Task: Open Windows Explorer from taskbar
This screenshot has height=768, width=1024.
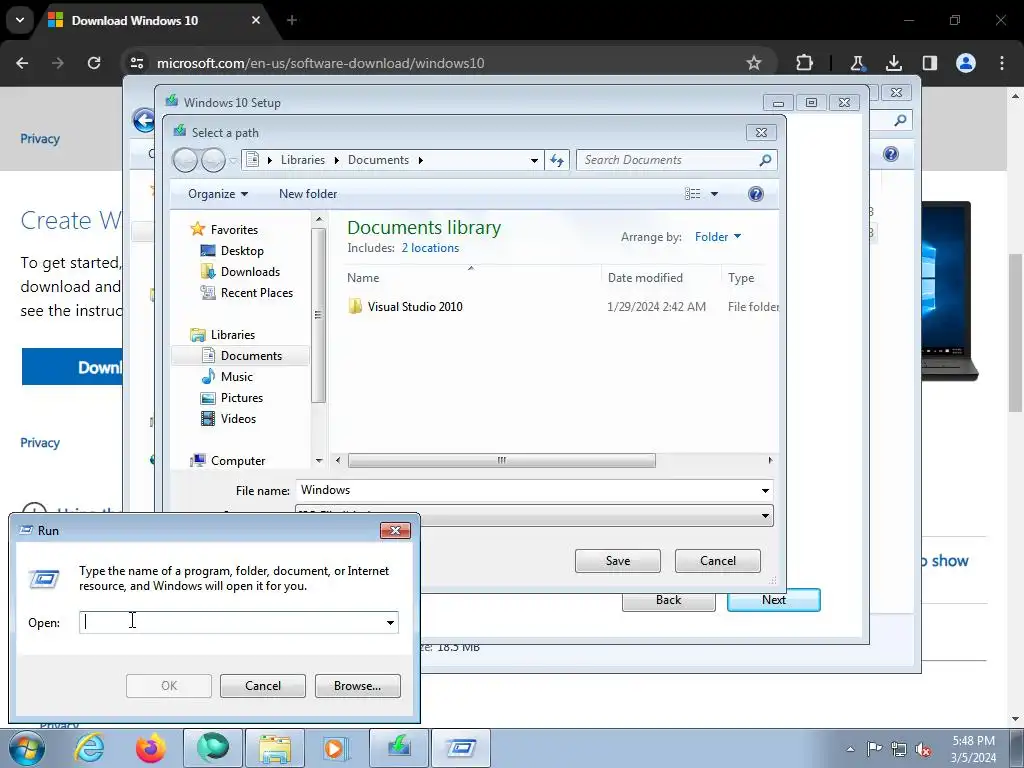Action: (x=274, y=748)
